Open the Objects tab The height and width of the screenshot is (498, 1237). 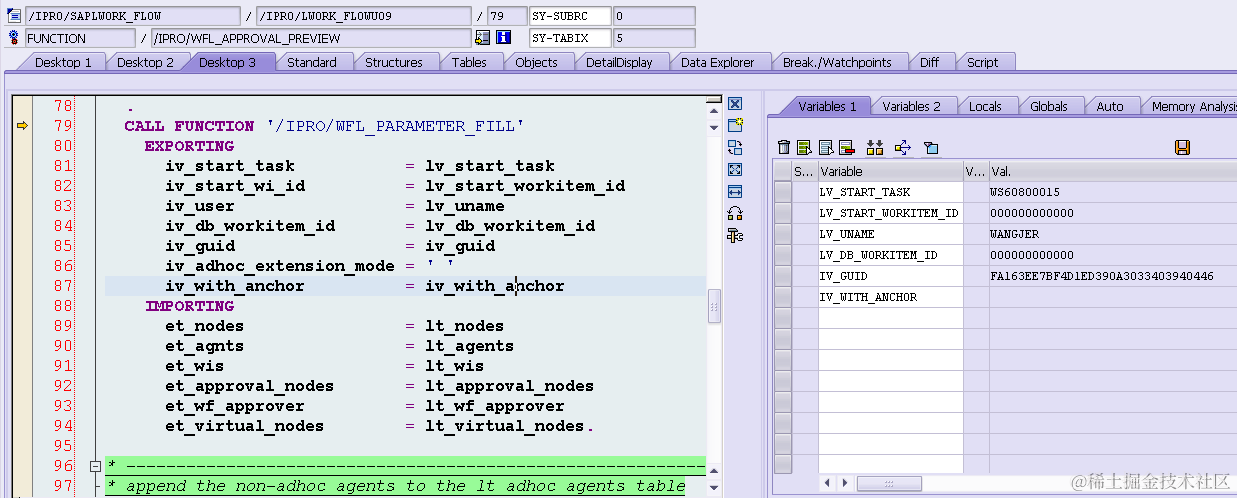click(536, 62)
